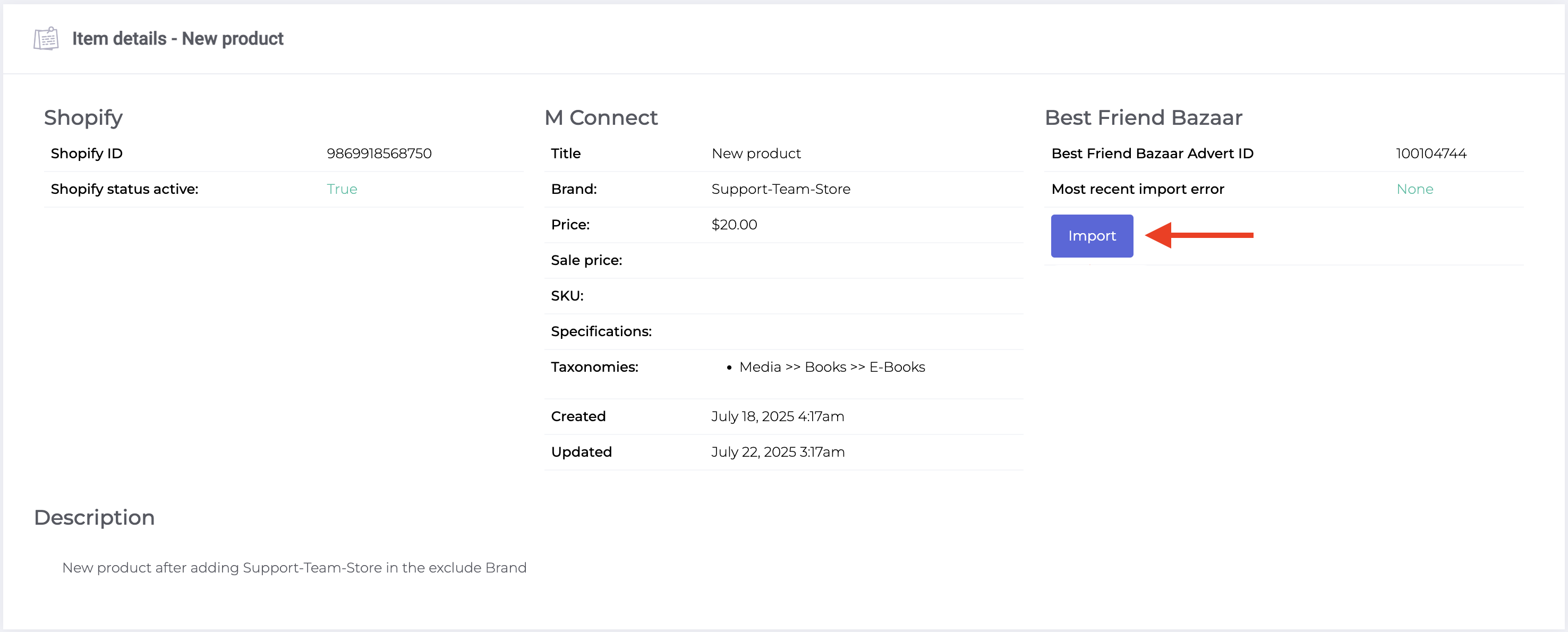Click the 'Taxonomies:' label
This screenshot has width=1568, height=632.
coord(594,367)
